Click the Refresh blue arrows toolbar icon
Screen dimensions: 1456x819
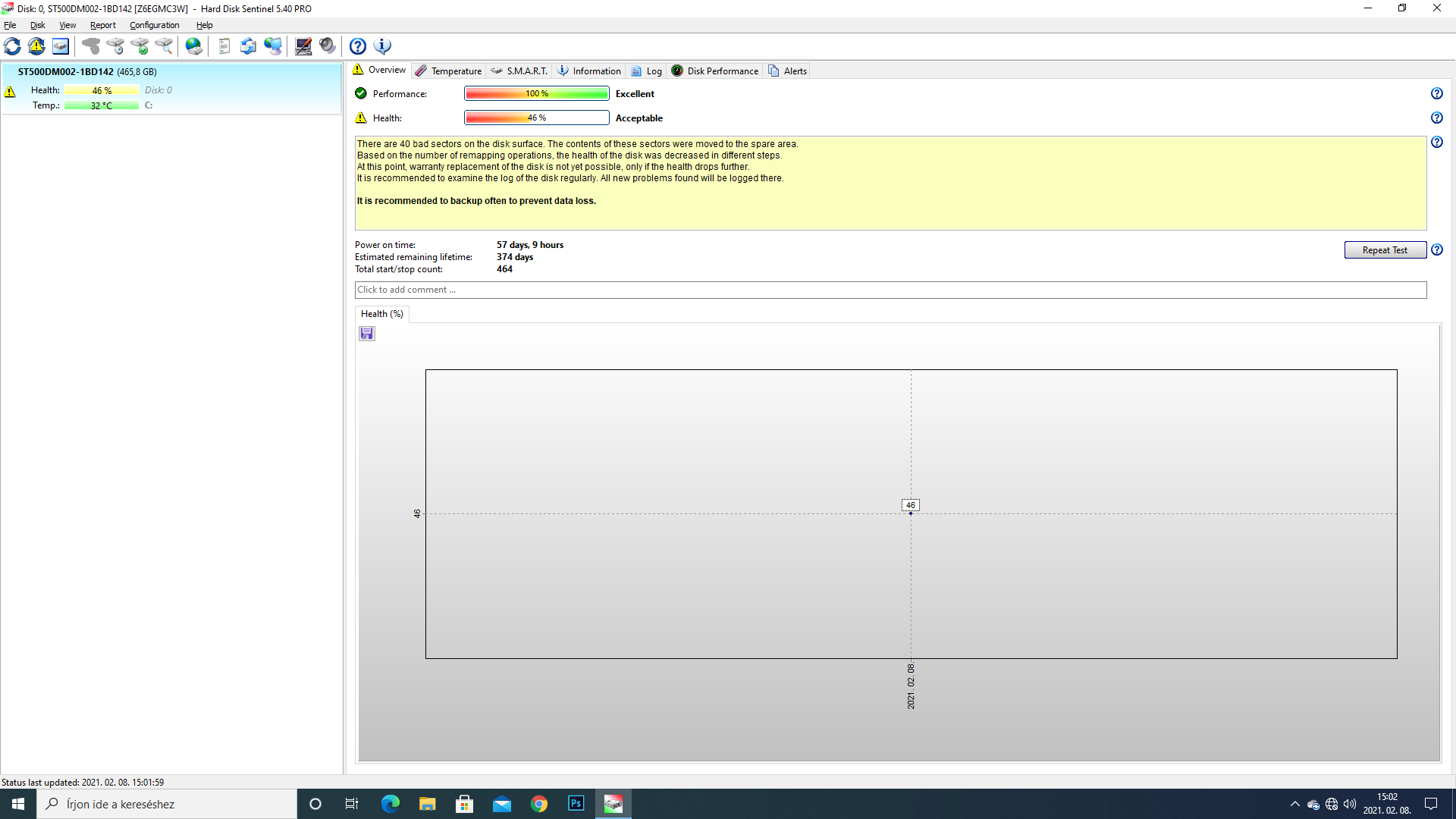click(12, 46)
